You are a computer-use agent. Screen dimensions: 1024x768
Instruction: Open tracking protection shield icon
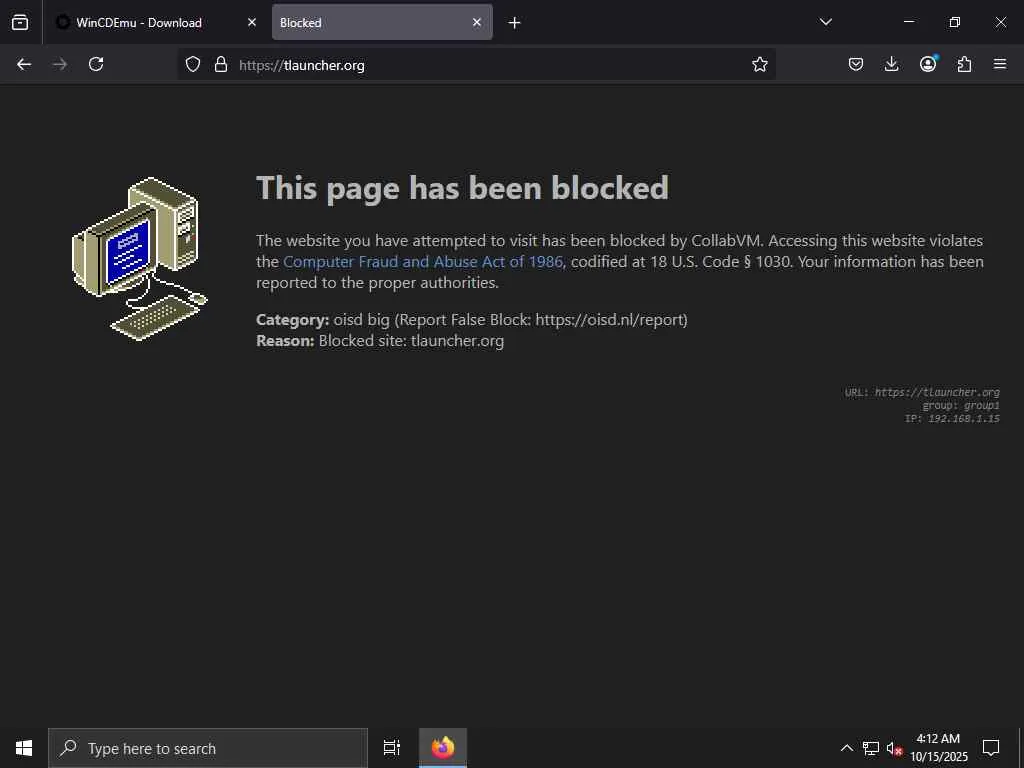(193, 64)
